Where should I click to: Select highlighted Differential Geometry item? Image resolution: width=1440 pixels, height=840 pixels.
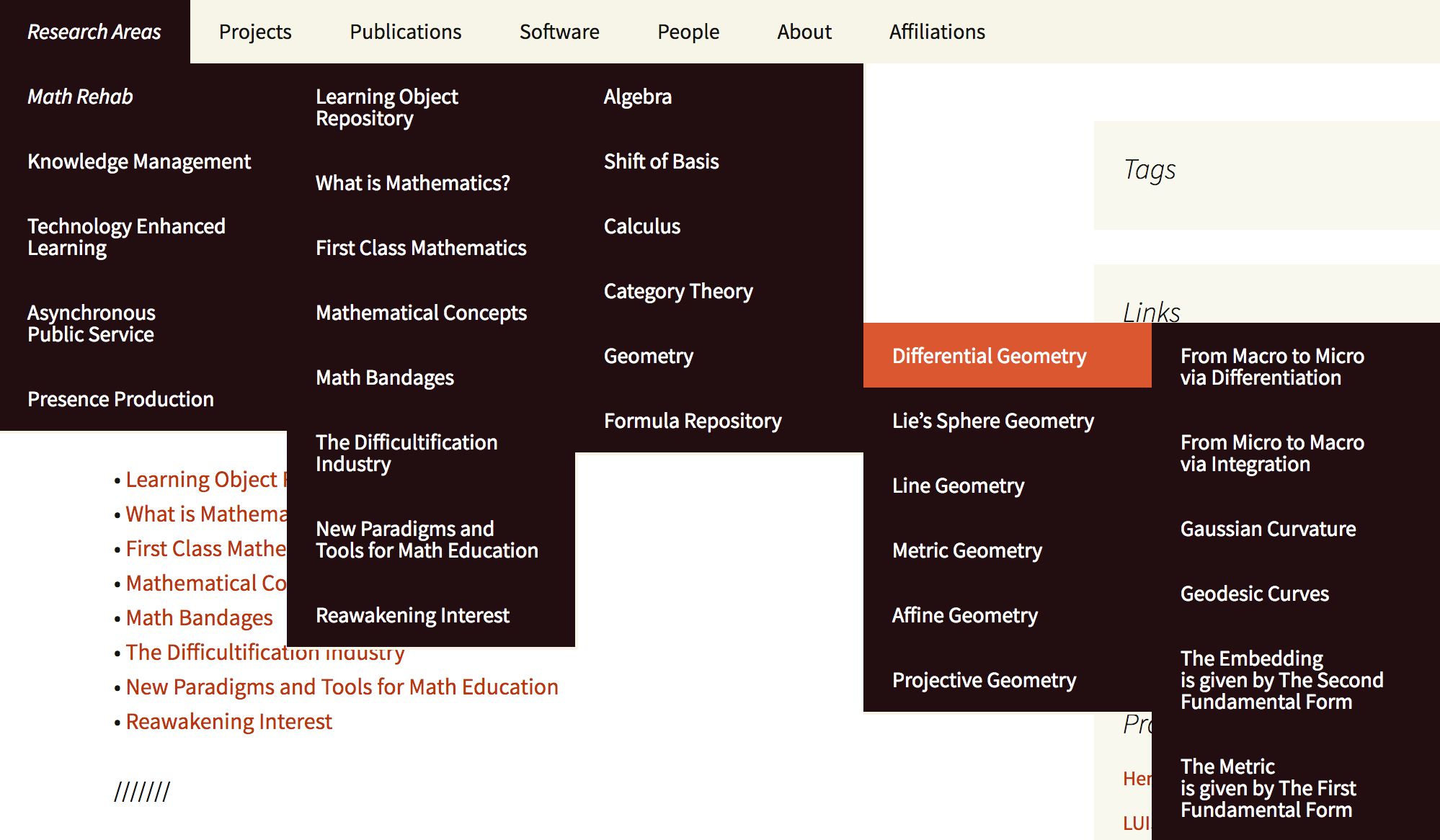click(x=989, y=356)
